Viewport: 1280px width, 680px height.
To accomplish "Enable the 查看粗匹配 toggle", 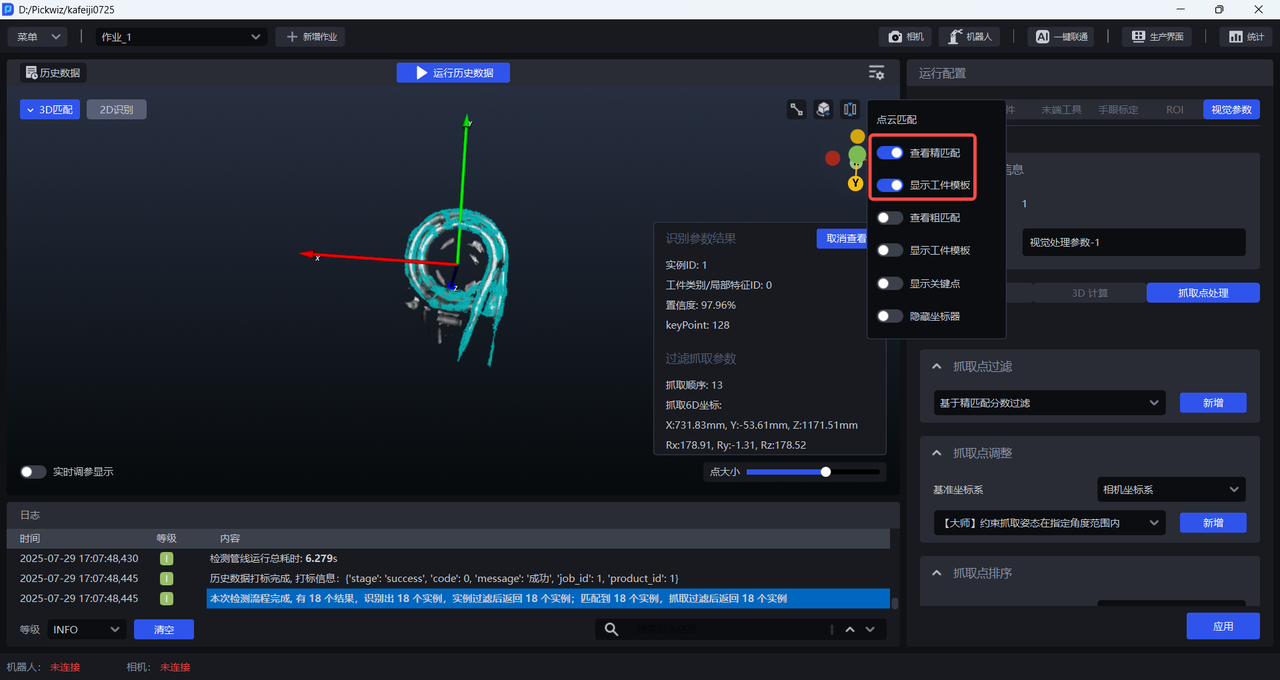I will coord(890,218).
